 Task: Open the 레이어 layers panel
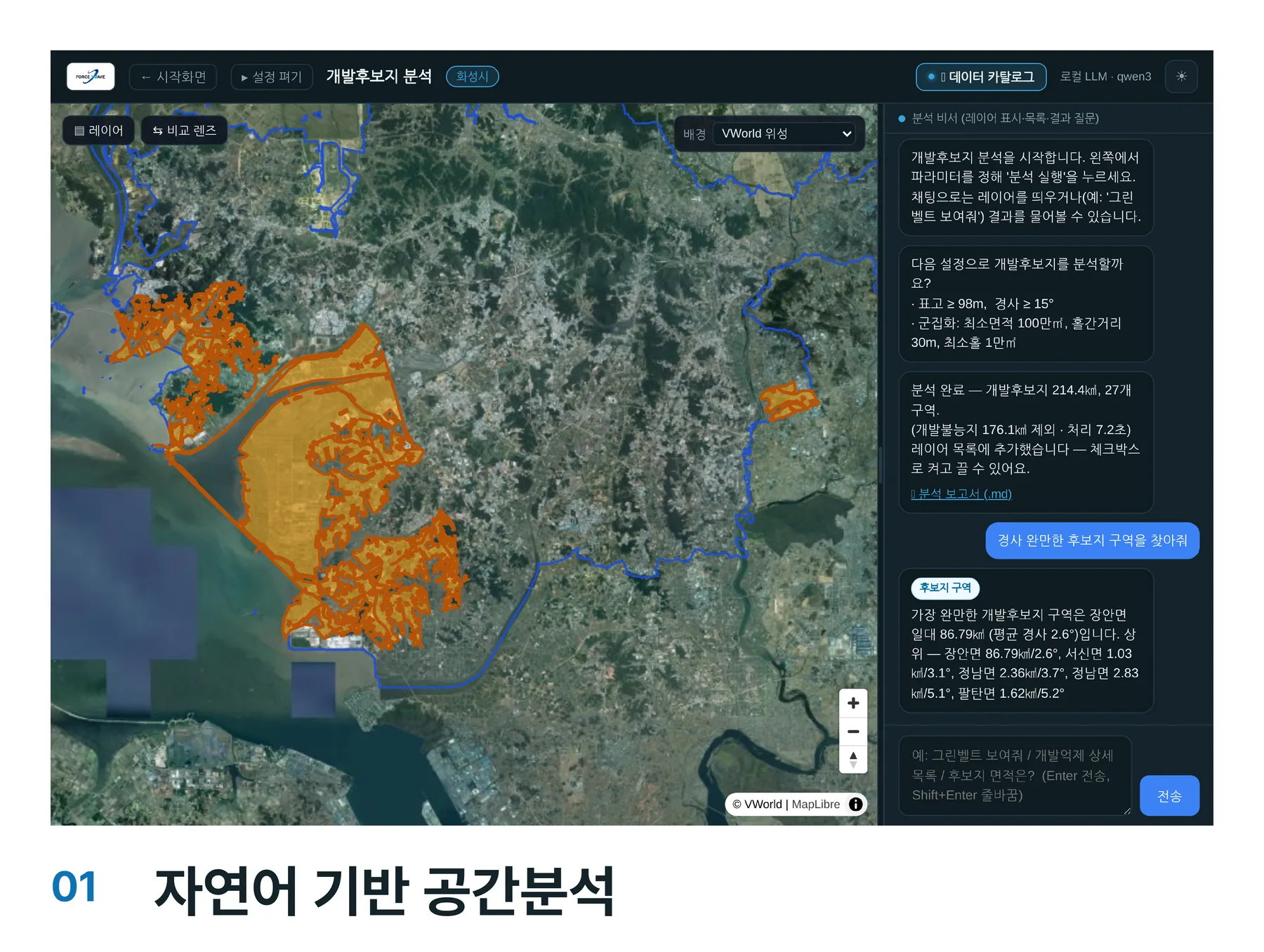pos(98,131)
